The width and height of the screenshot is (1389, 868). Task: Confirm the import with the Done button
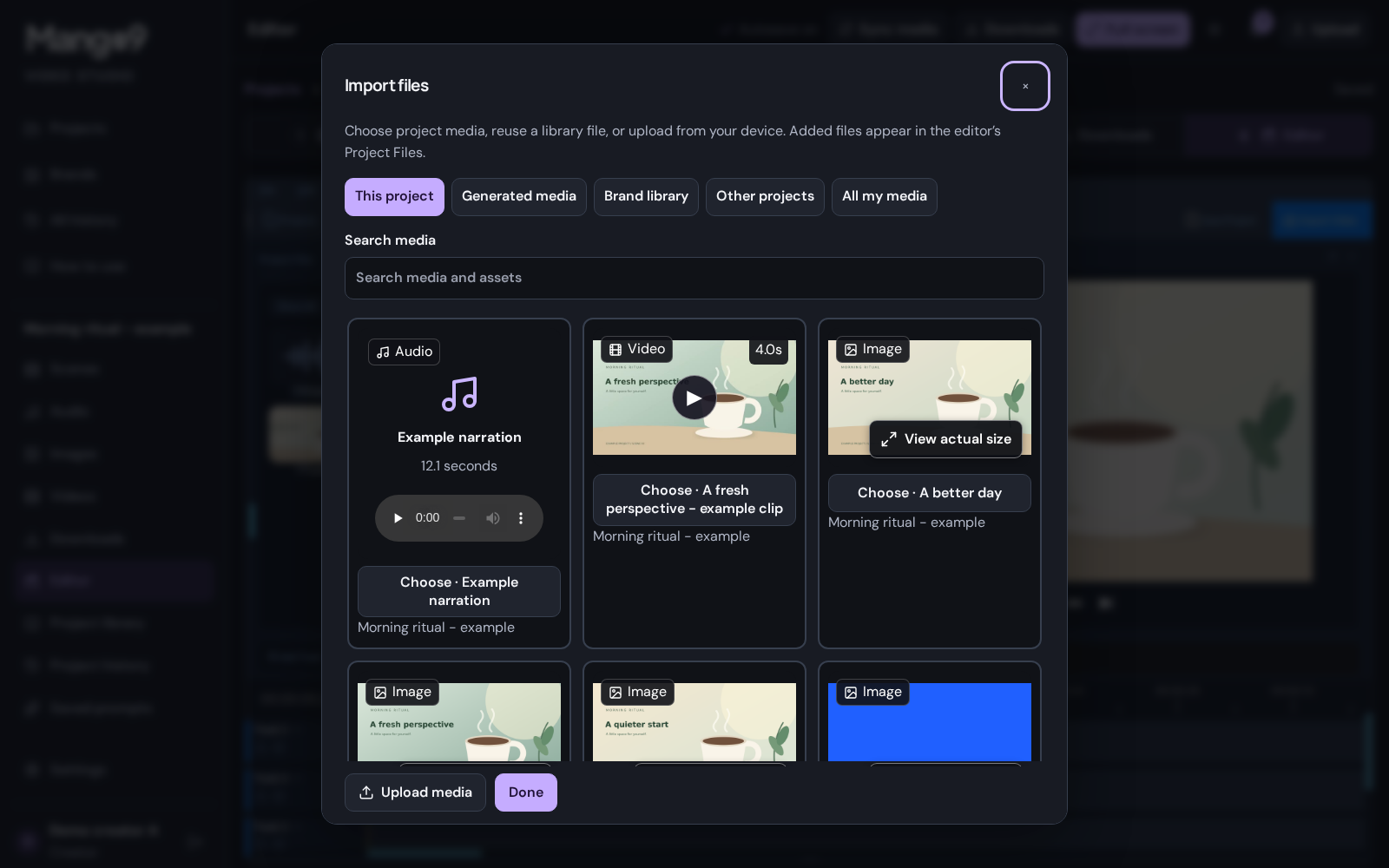click(x=526, y=792)
